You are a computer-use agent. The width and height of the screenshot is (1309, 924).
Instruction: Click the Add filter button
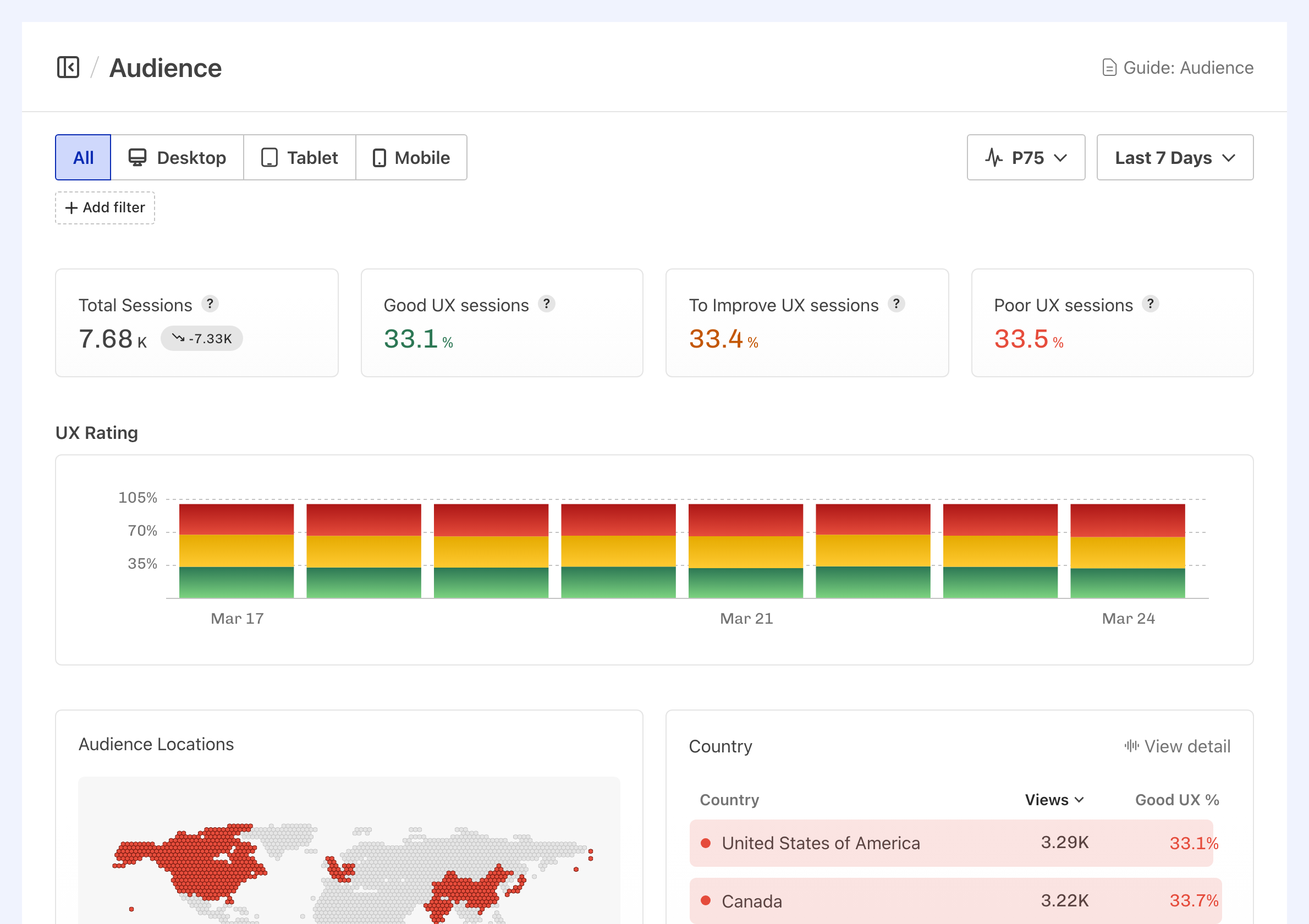pyautogui.click(x=105, y=207)
